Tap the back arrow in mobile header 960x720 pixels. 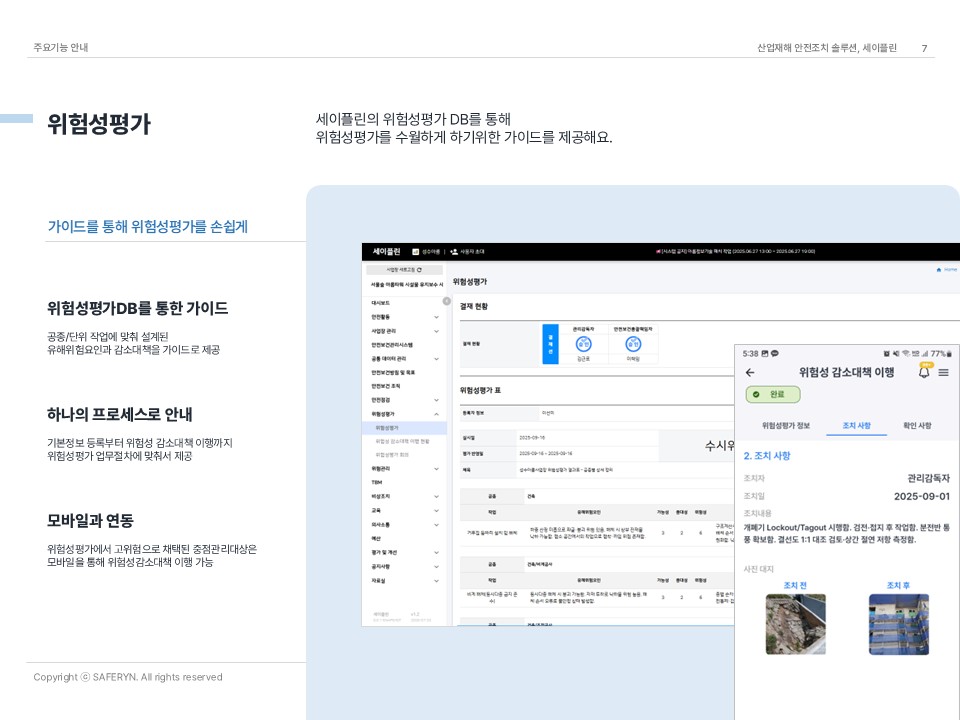(x=751, y=373)
